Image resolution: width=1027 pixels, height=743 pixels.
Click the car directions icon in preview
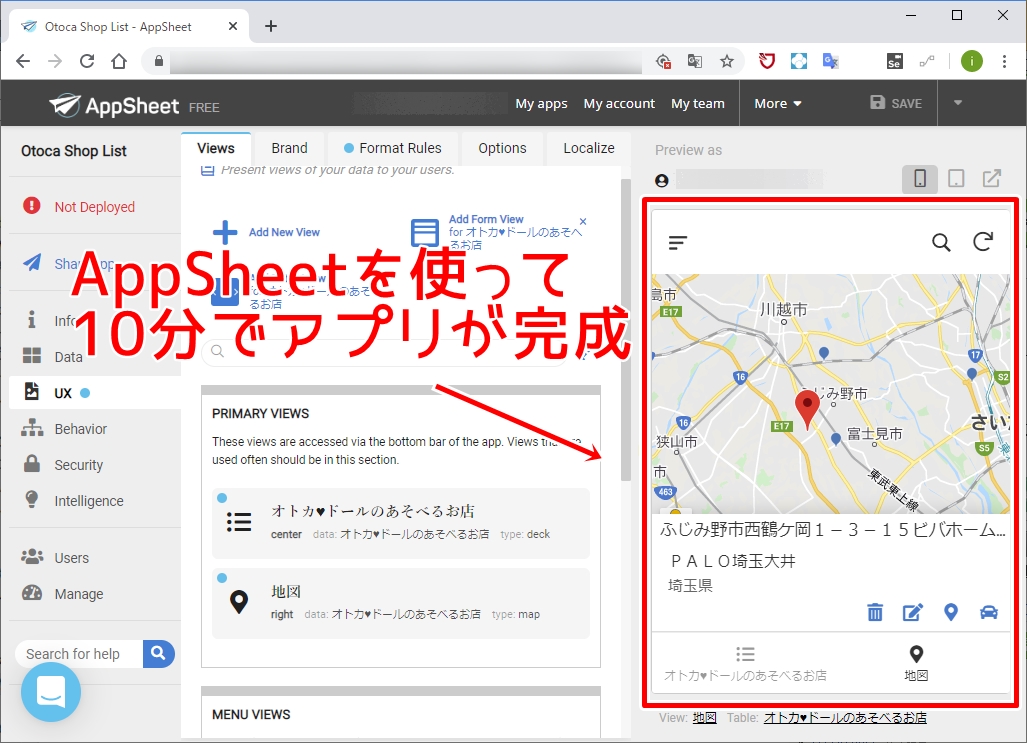coord(989,612)
